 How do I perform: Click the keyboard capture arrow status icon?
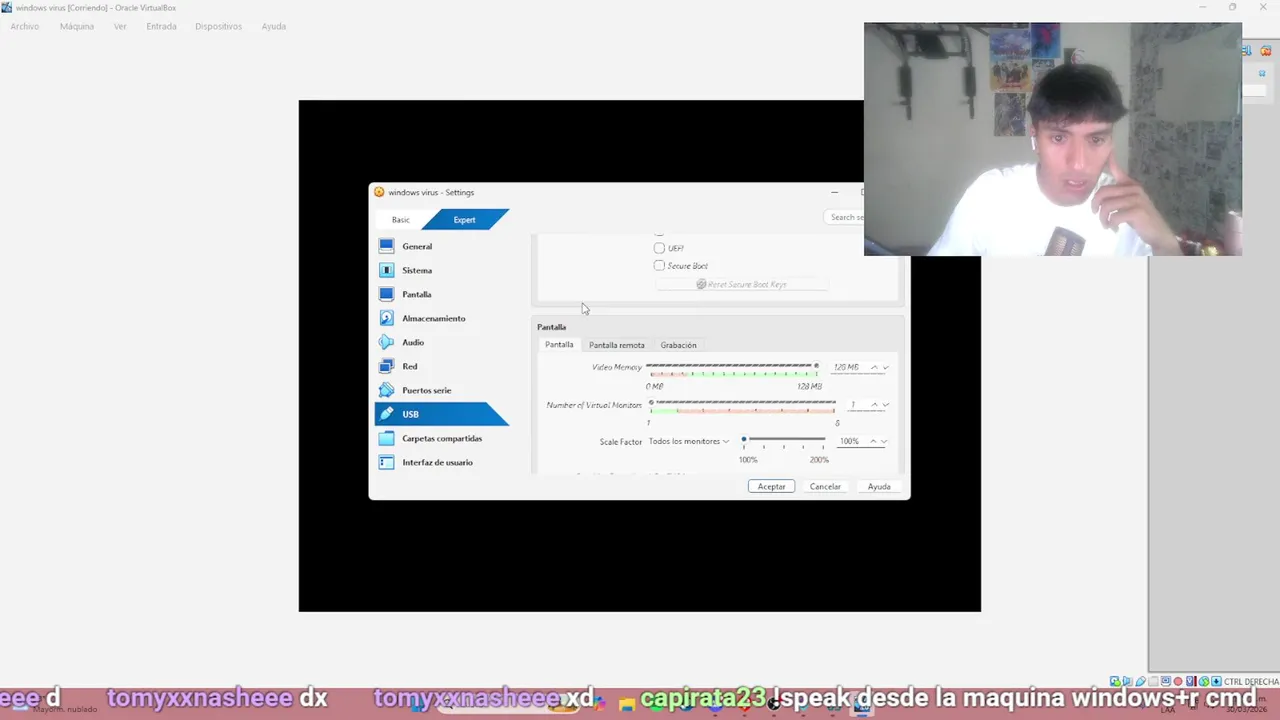coord(1216,681)
